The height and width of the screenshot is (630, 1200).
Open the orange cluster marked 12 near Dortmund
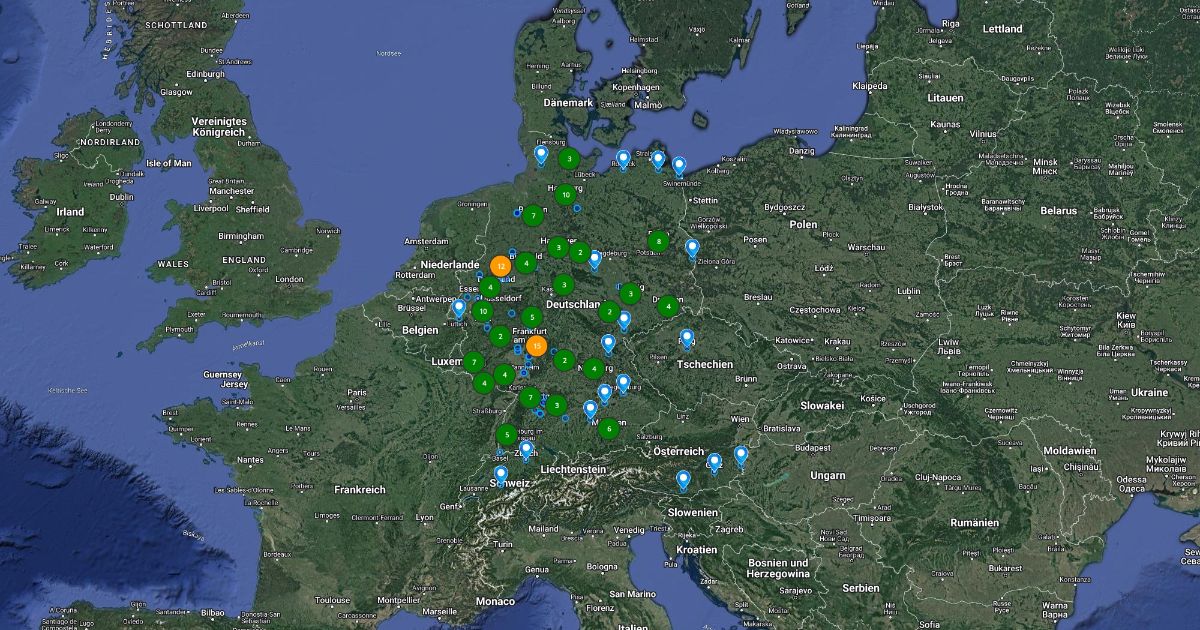500,266
